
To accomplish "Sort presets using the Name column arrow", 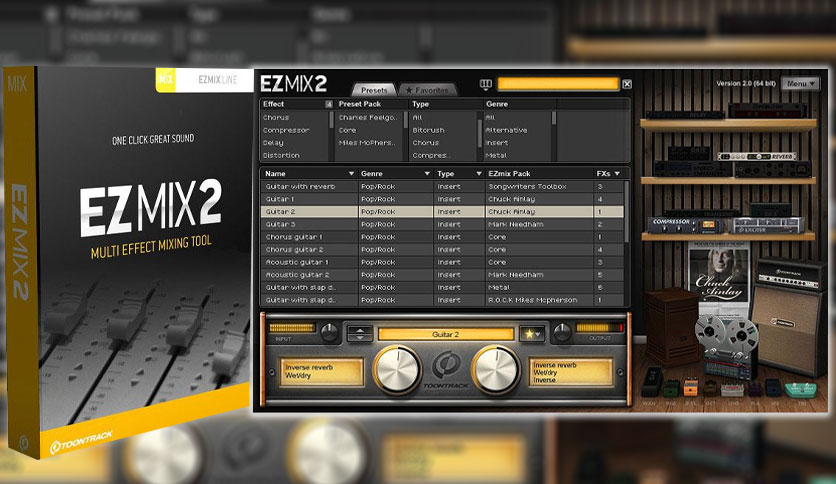I will (351, 174).
